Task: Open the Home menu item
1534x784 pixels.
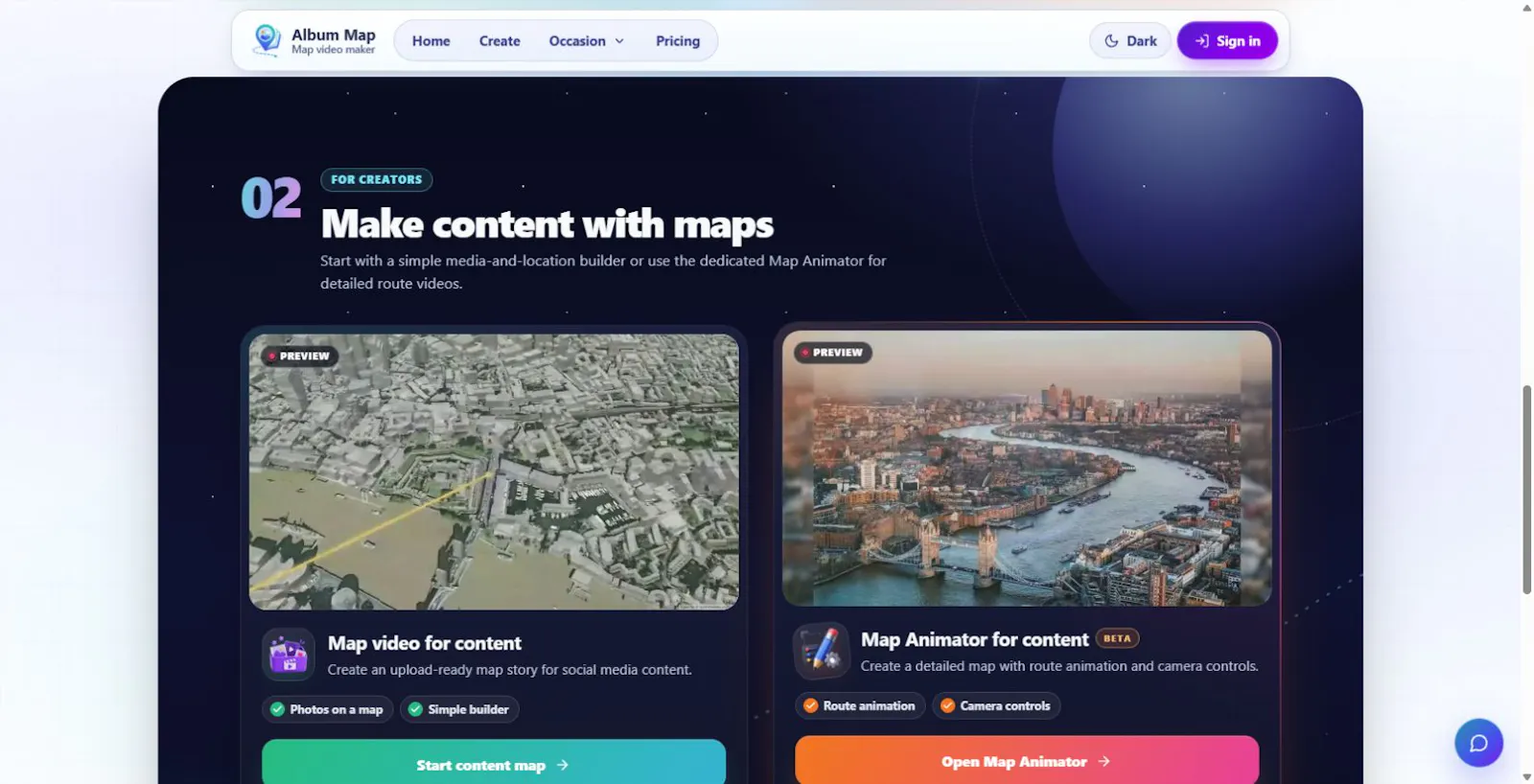Action: point(431,41)
